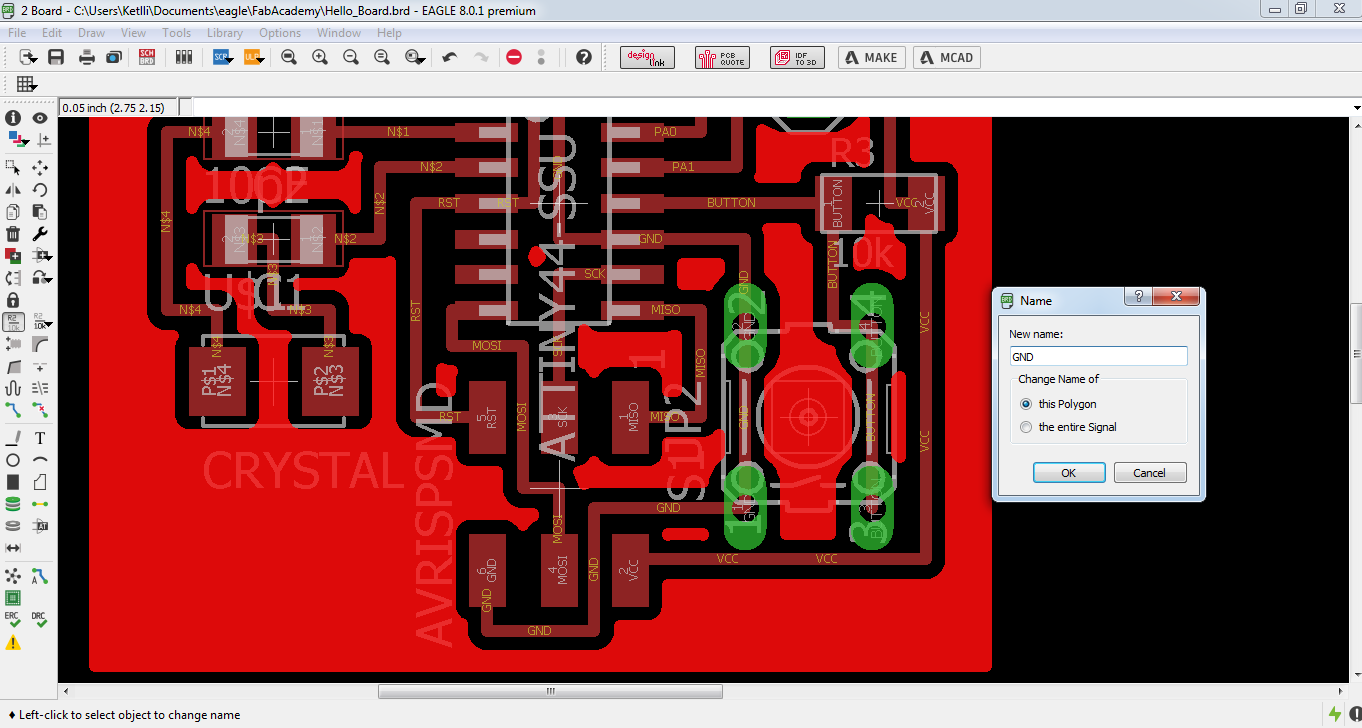Open the Options menu
Viewport: 1362px width, 728px height.
click(280, 33)
